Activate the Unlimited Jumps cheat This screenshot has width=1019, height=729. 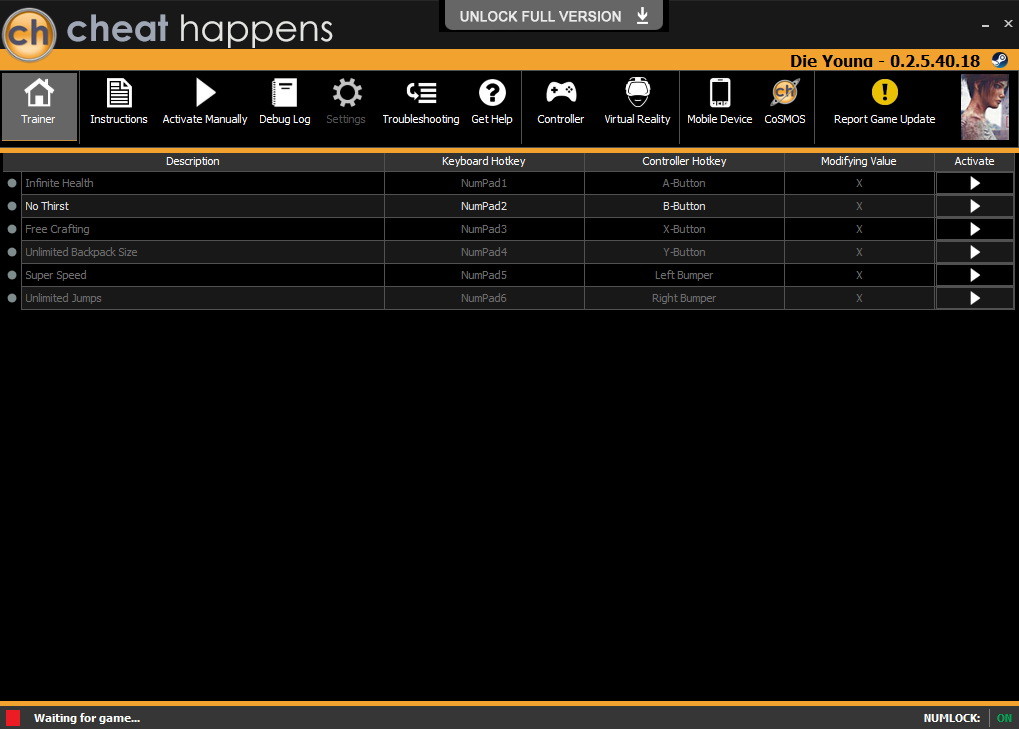pyautogui.click(x=975, y=298)
